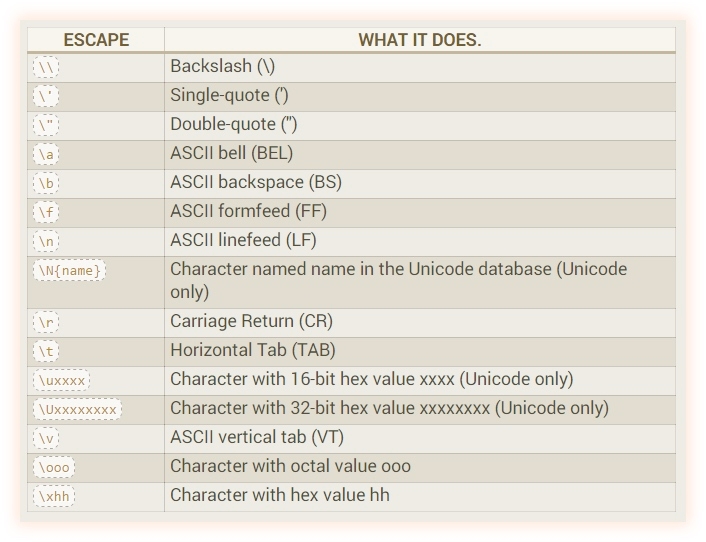The width and height of the screenshot is (706, 542).
Task: Click the Horizontal Tab (TAB) description
Action: click(252, 350)
